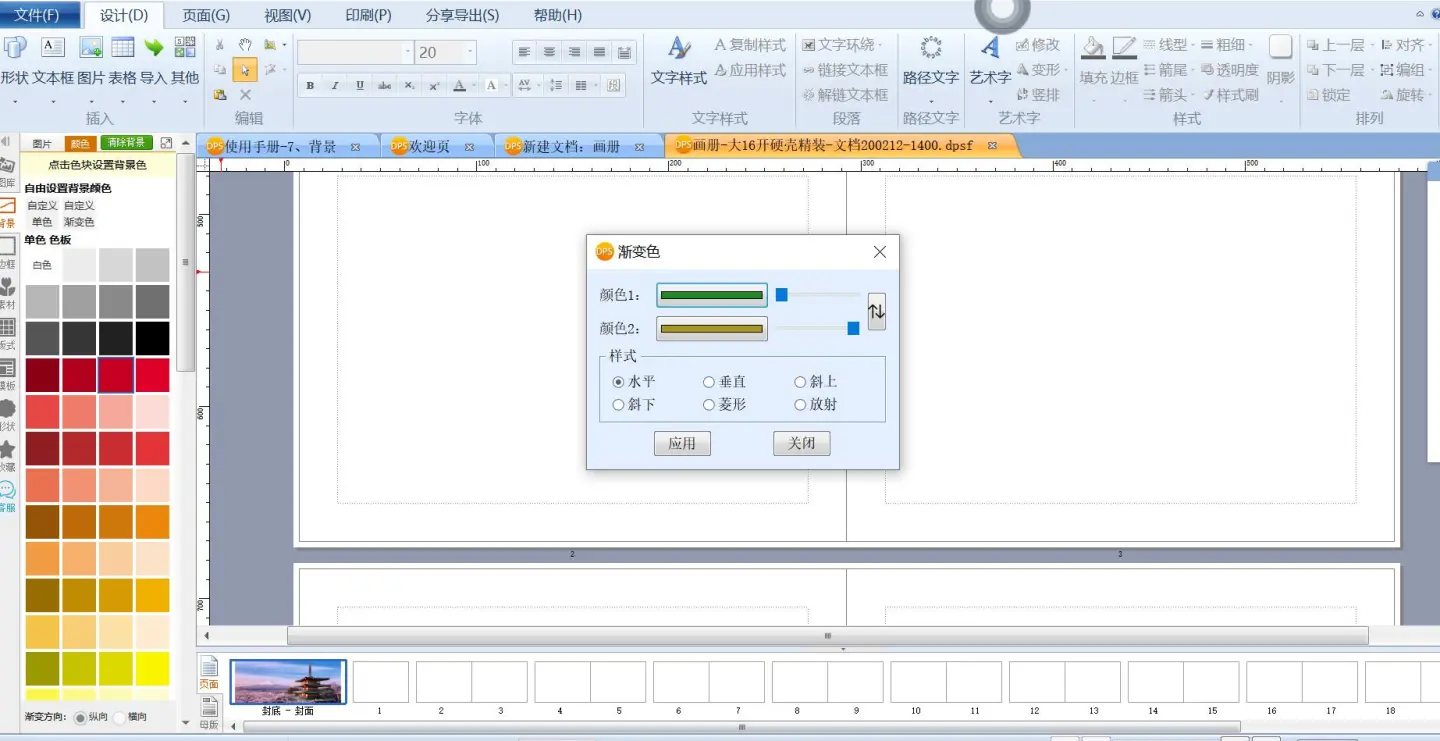Click the 表格 table insert icon
The width and height of the screenshot is (1440, 741).
[122, 48]
